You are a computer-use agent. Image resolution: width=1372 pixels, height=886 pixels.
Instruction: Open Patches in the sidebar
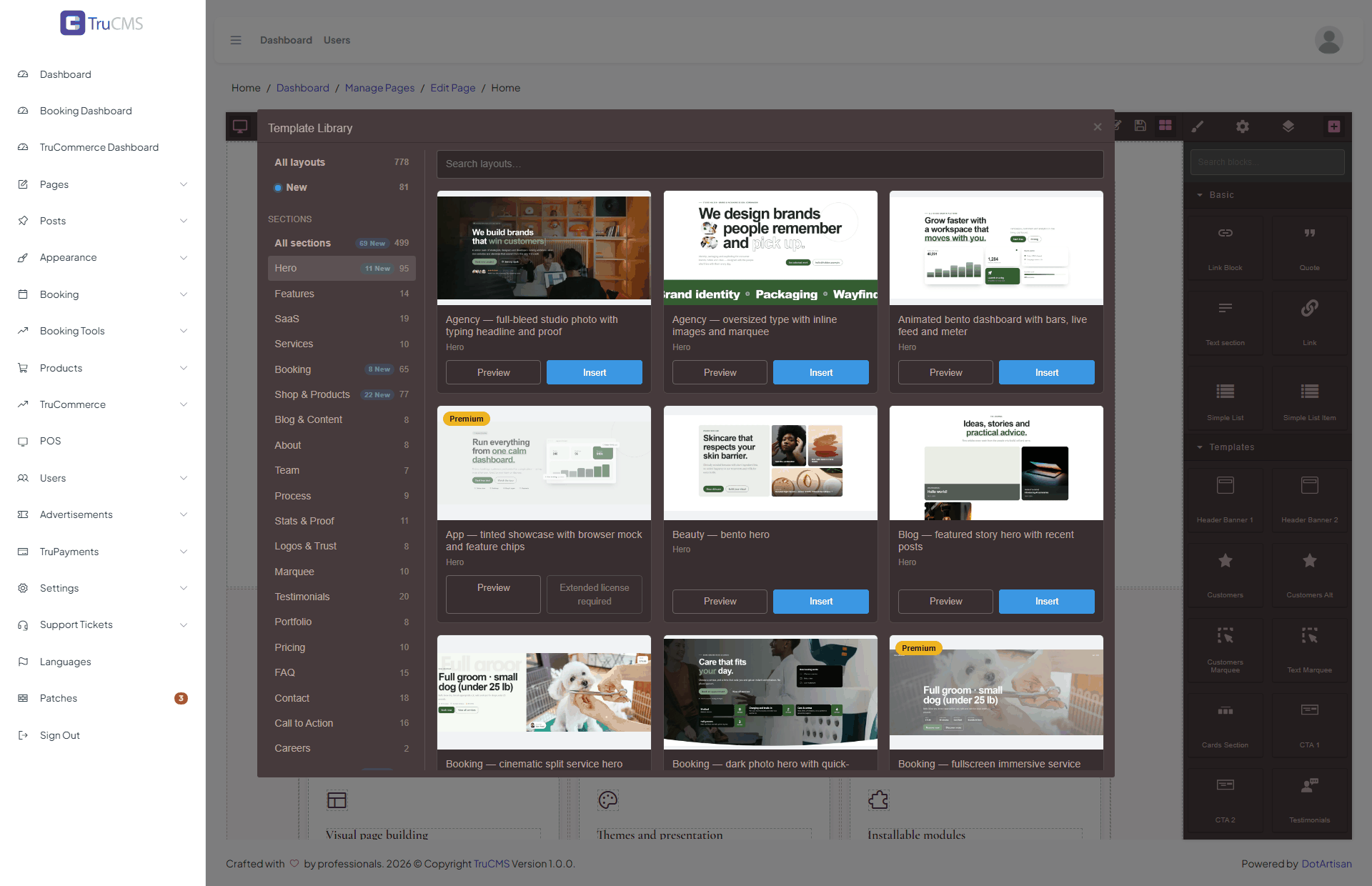103,698
